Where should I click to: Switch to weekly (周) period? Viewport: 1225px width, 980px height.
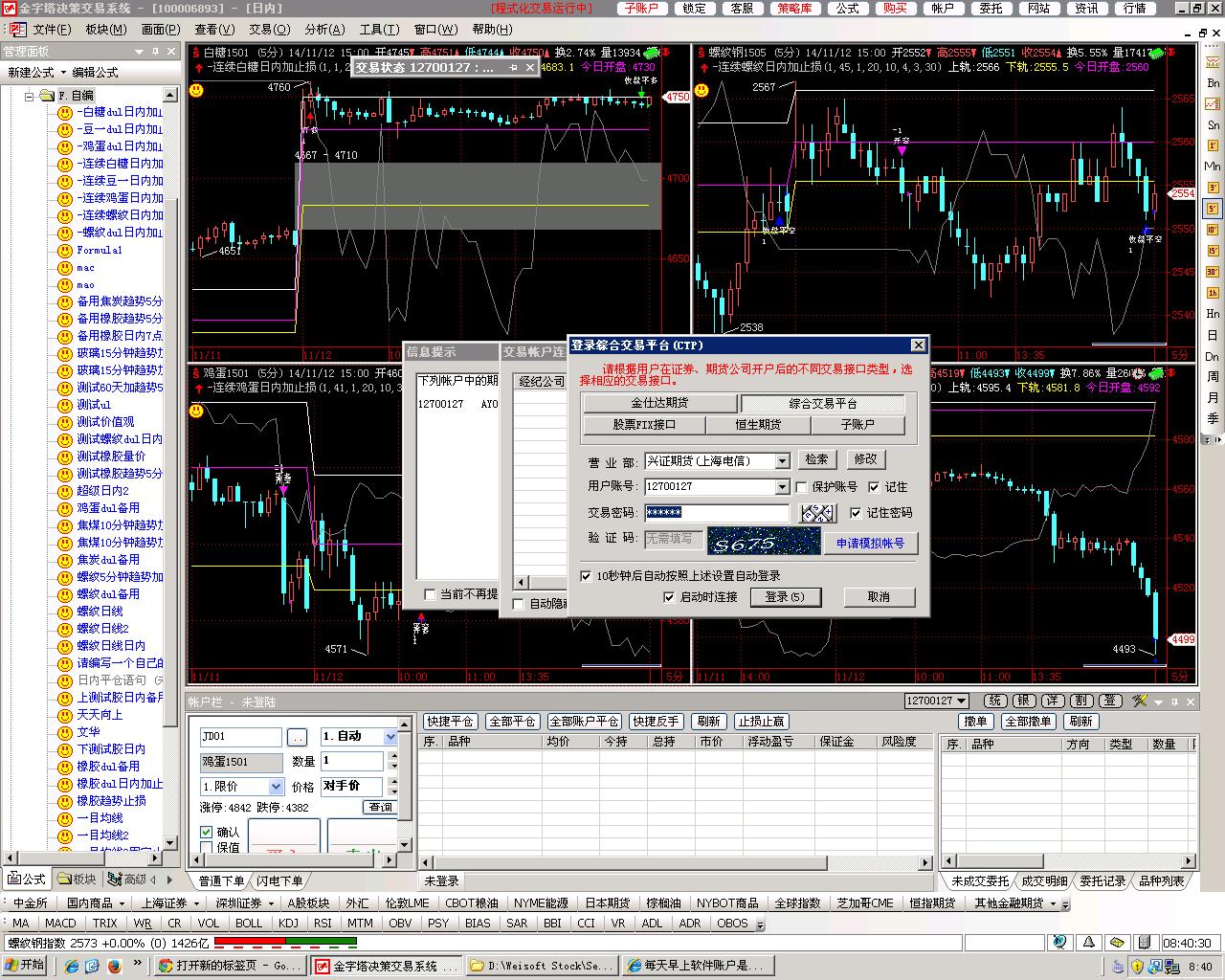[x=1213, y=376]
